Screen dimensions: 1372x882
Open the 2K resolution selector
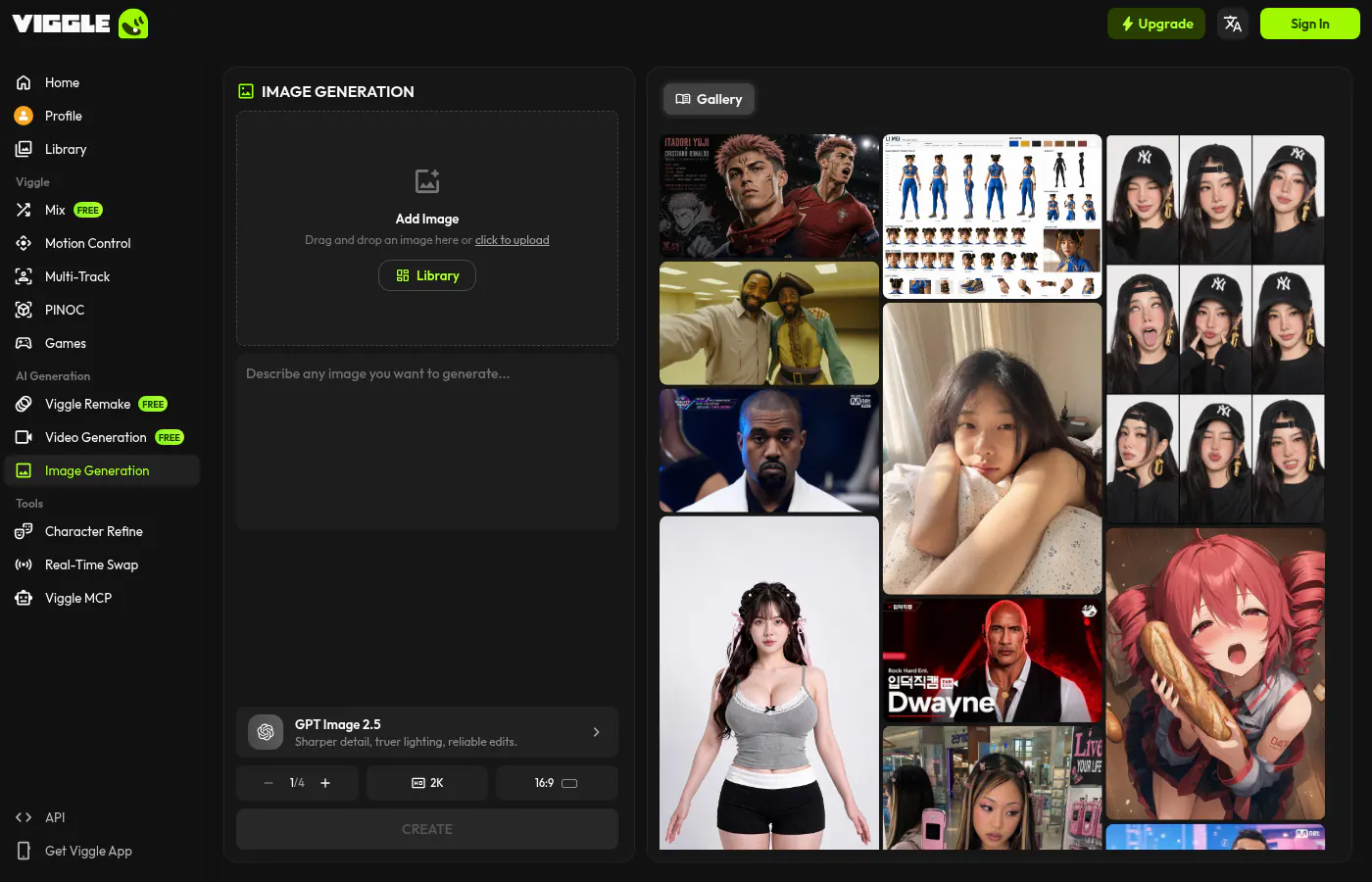(x=427, y=783)
